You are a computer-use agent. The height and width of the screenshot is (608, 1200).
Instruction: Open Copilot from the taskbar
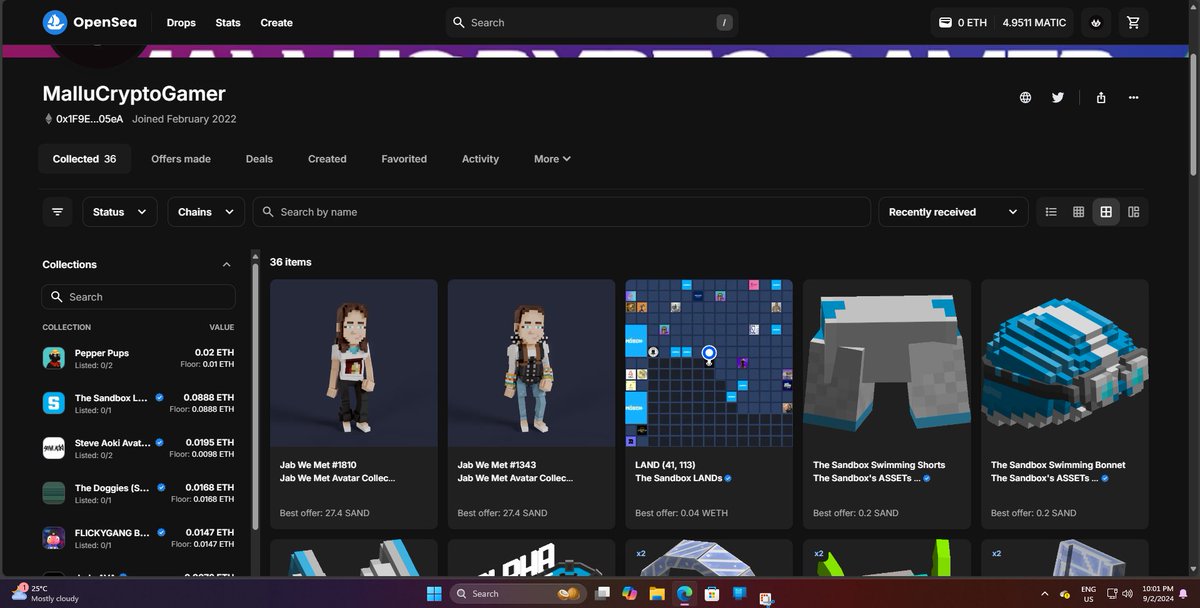[x=629, y=594]
